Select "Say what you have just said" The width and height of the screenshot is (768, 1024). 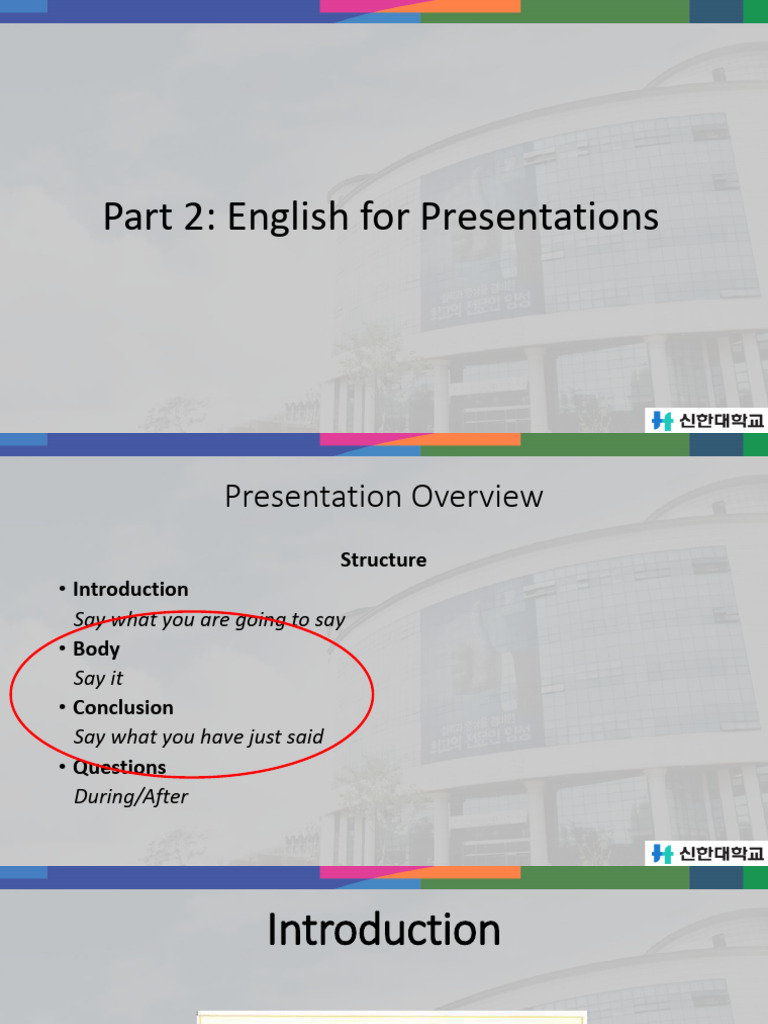(199, 737)
